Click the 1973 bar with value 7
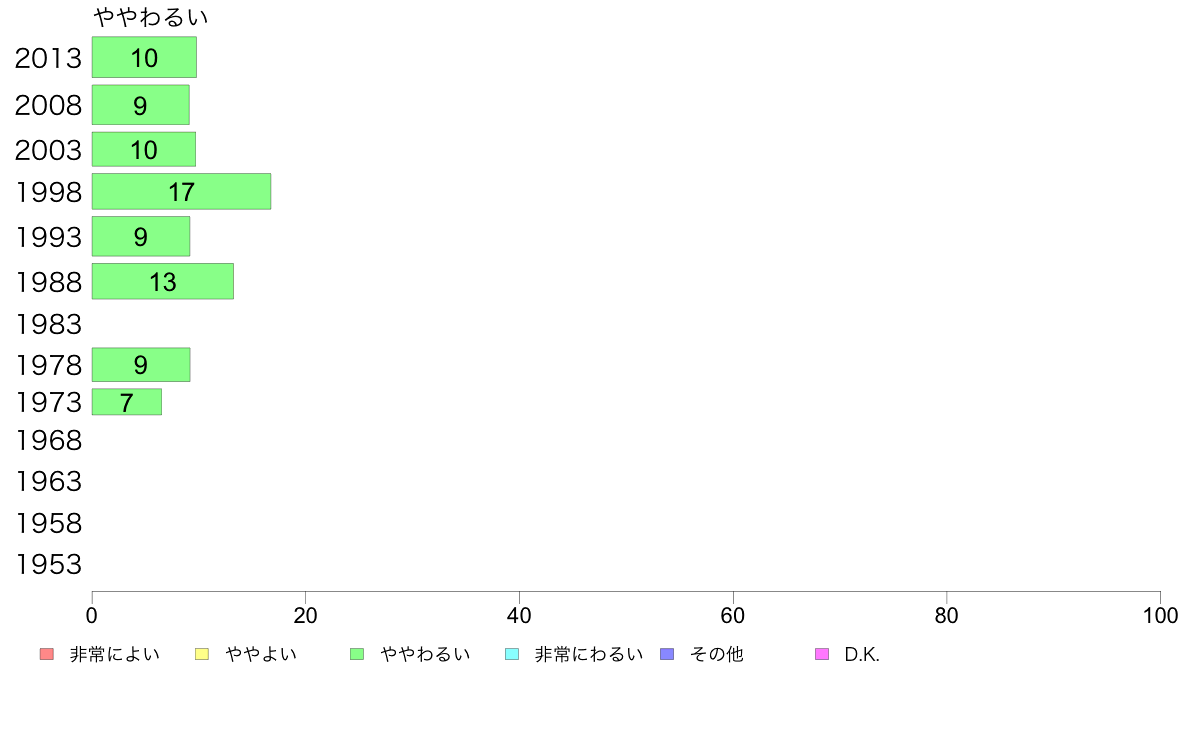1188x736 pixels. pyautogui.click(x=127, y=402)
